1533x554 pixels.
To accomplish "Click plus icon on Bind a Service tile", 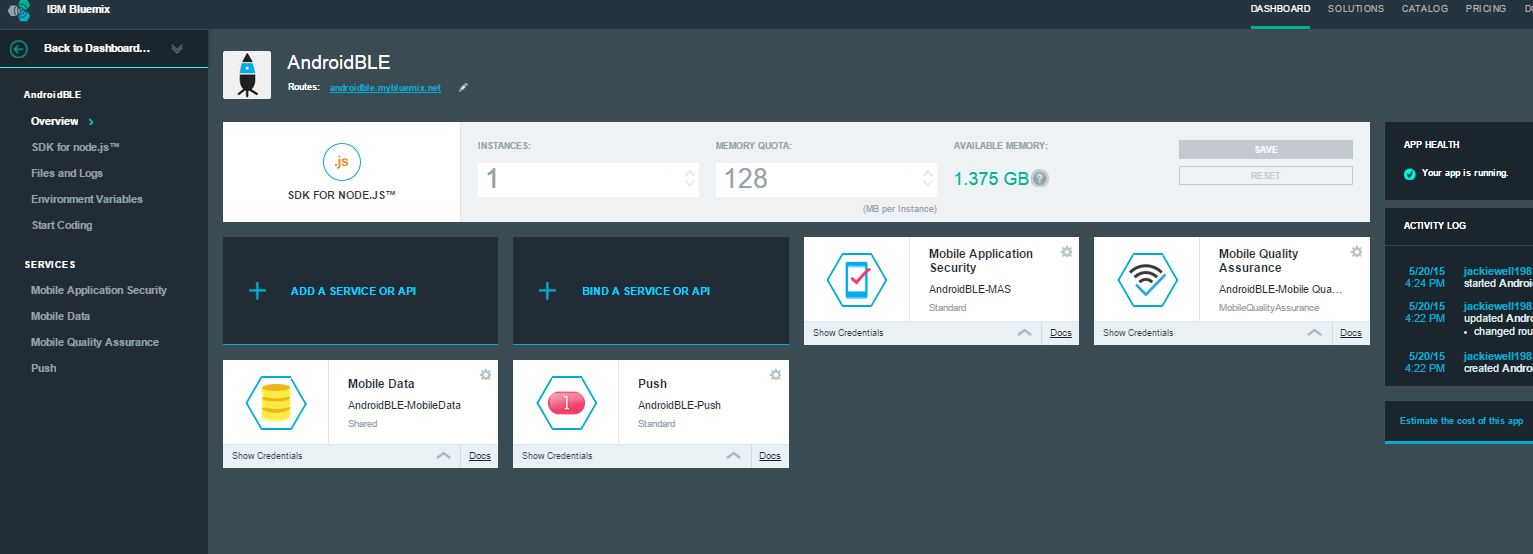I will tap(547, 291).
